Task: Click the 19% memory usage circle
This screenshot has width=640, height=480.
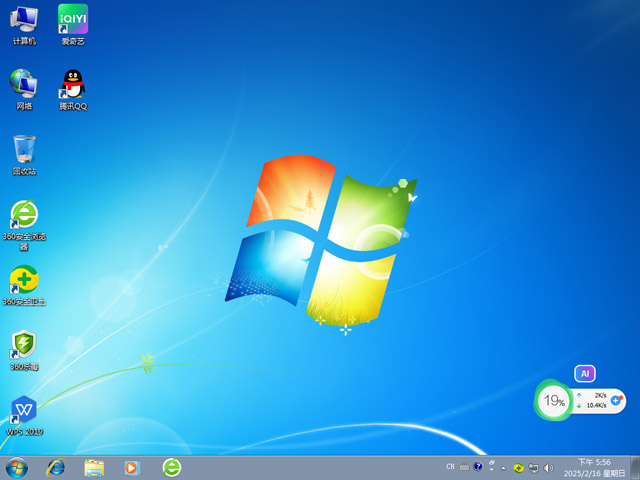Action: click(x=552, y=400)
